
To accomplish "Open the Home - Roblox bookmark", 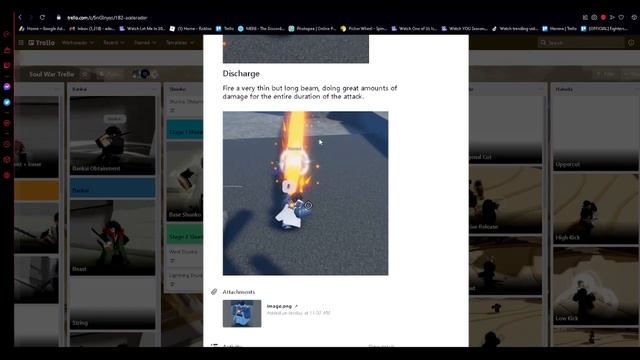I will [x=191, y=29].
